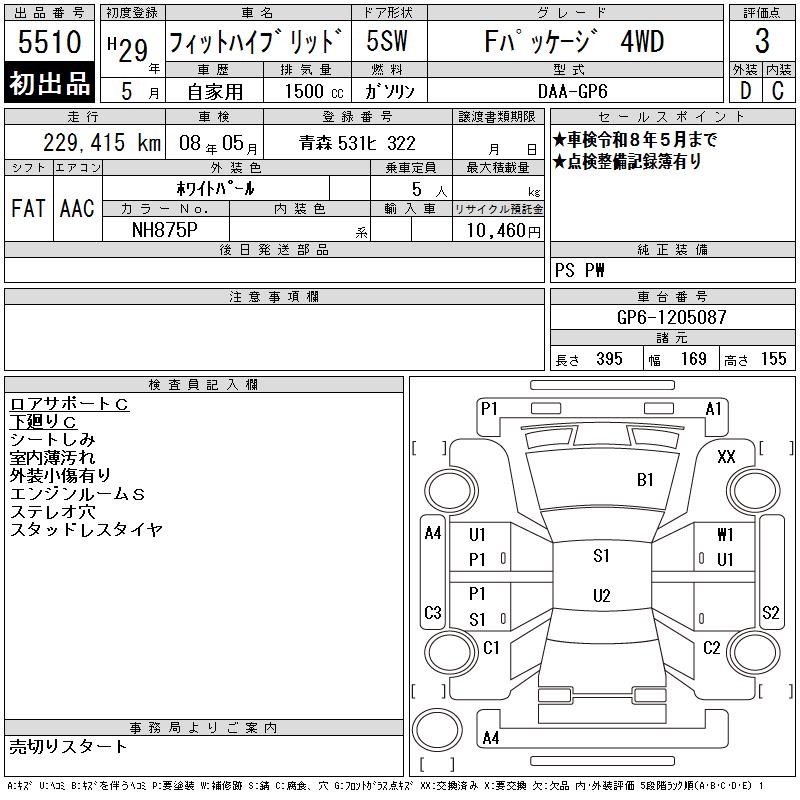Click "XX" replaced-panel mark on diagram
The width and height of the screenshot is (800, 800).
click(726, 457)
